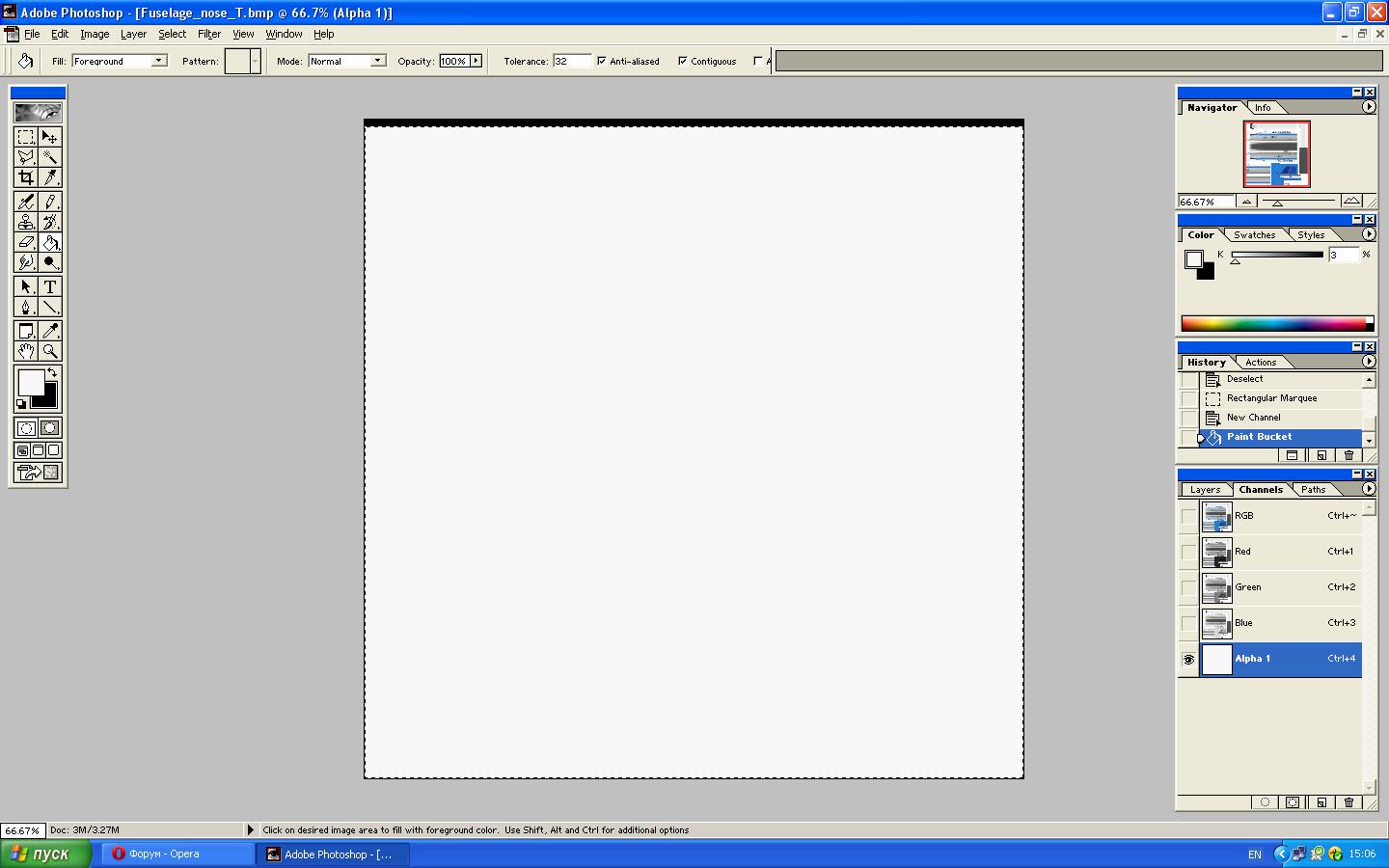Viewport: 1389px width, 868px height.
Task: Select the Zoom tool
Action: pyautogui.click(x=50, y=351)
